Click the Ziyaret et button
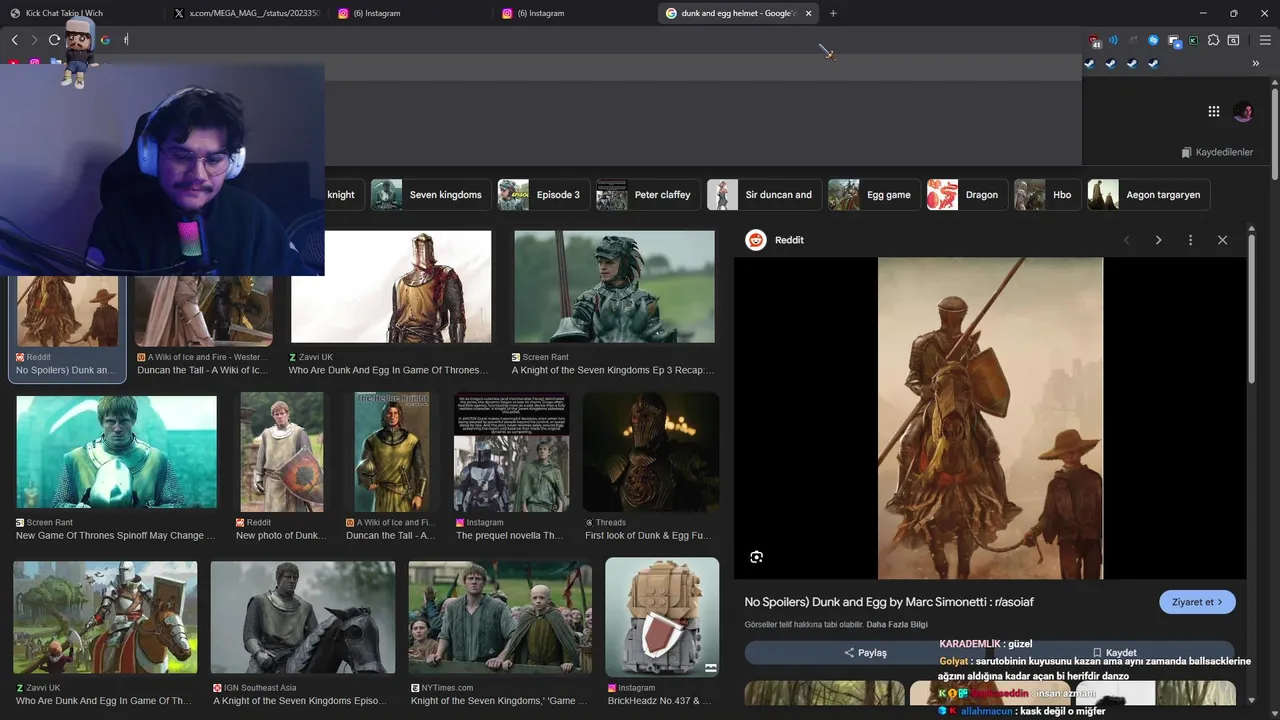The height and width of the screenshot is (720, 1280). point(1197,602)
